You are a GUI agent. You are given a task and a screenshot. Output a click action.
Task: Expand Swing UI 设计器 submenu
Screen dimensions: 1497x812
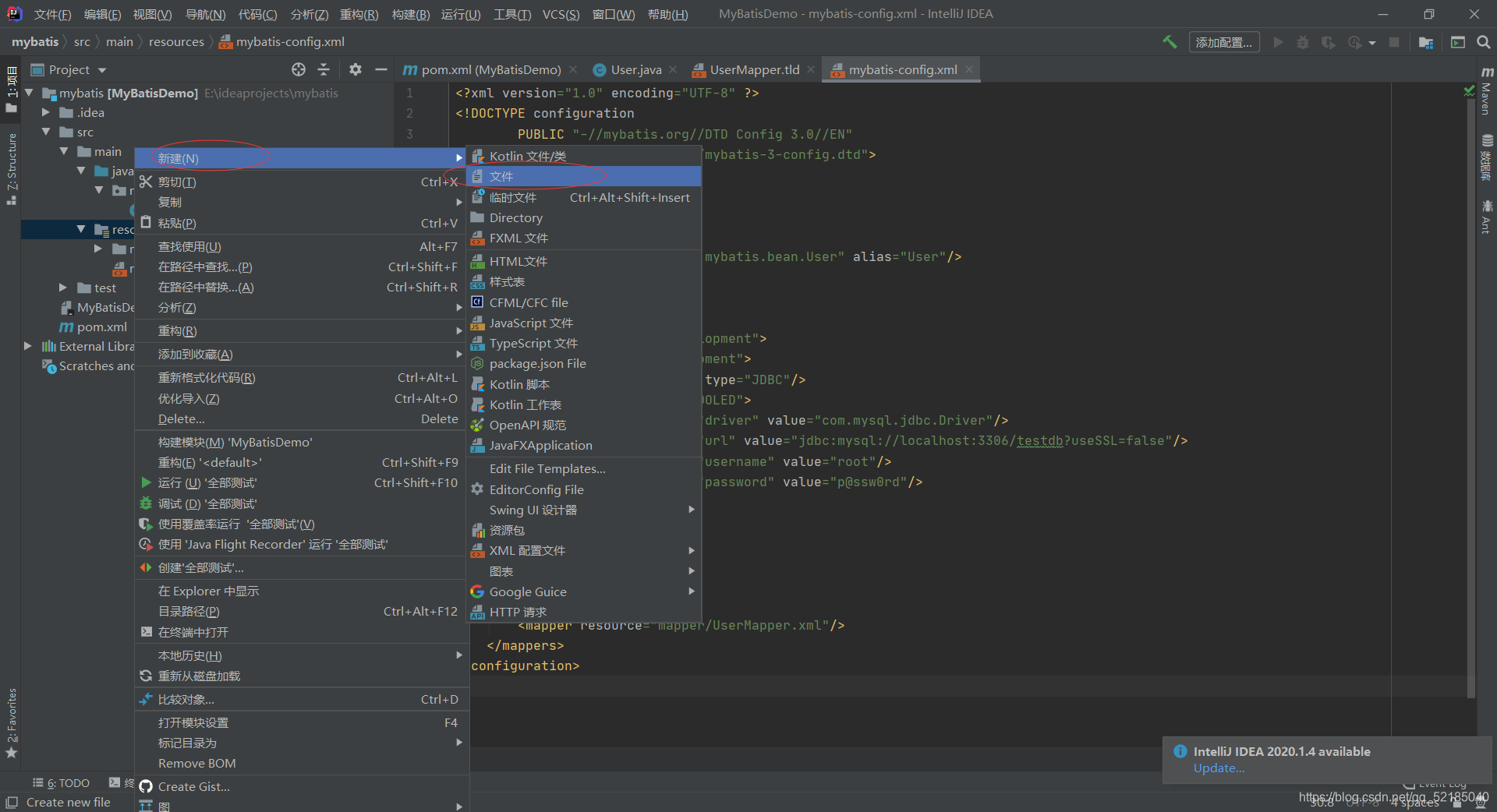coord(583,510)
